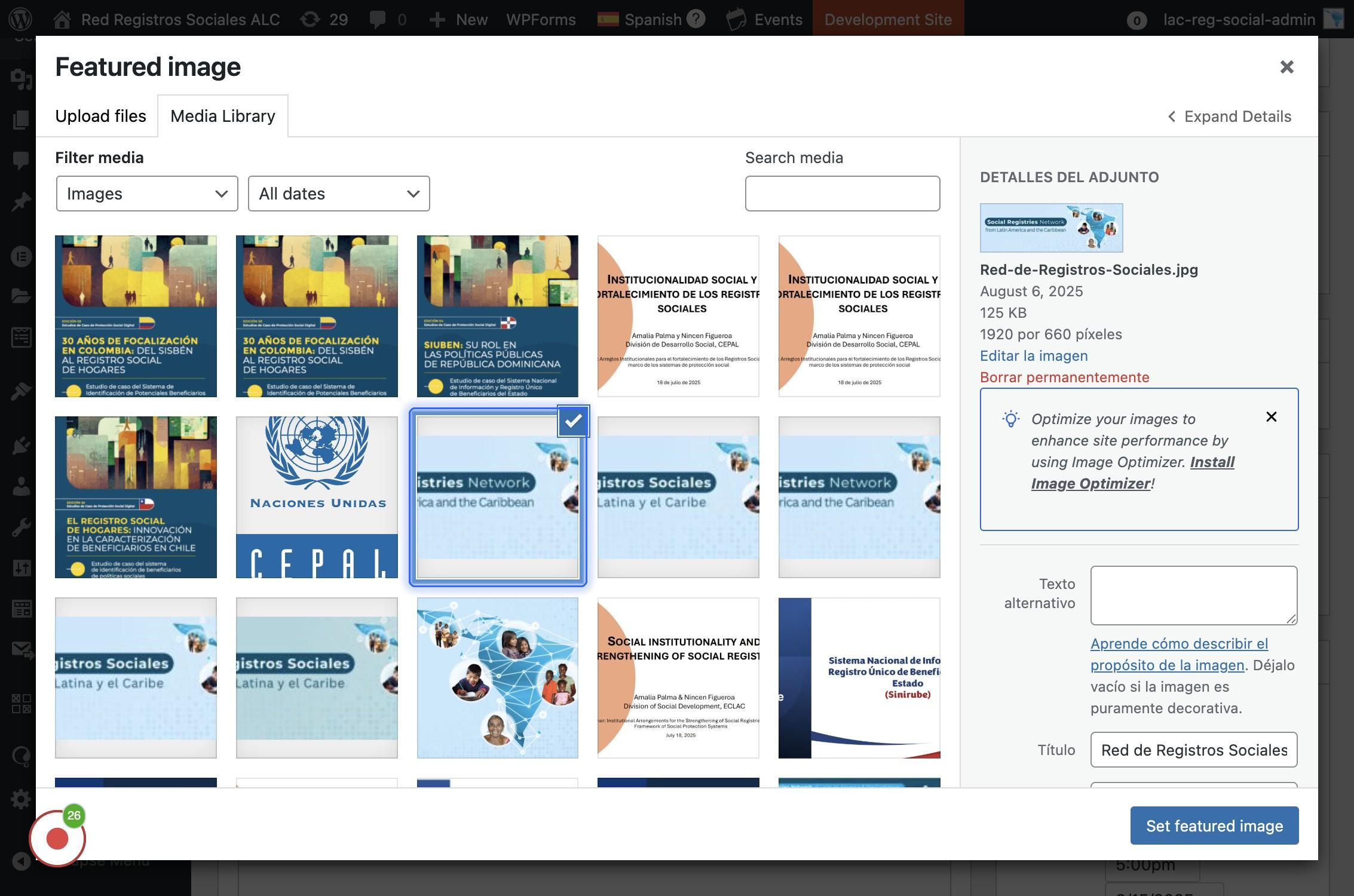Open the All dates filter dropdown
Screen dimensions: 1354x896
click(x=338, y=194)
